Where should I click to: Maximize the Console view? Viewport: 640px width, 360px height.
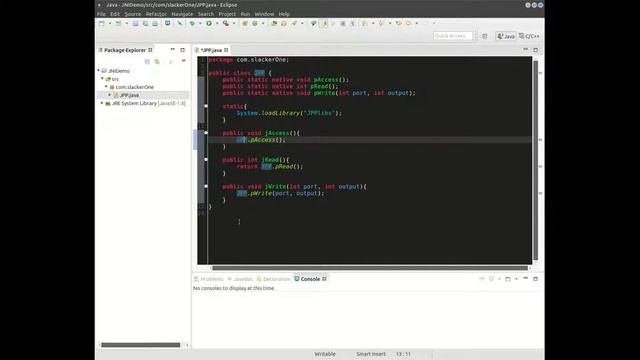pos(536,279)
